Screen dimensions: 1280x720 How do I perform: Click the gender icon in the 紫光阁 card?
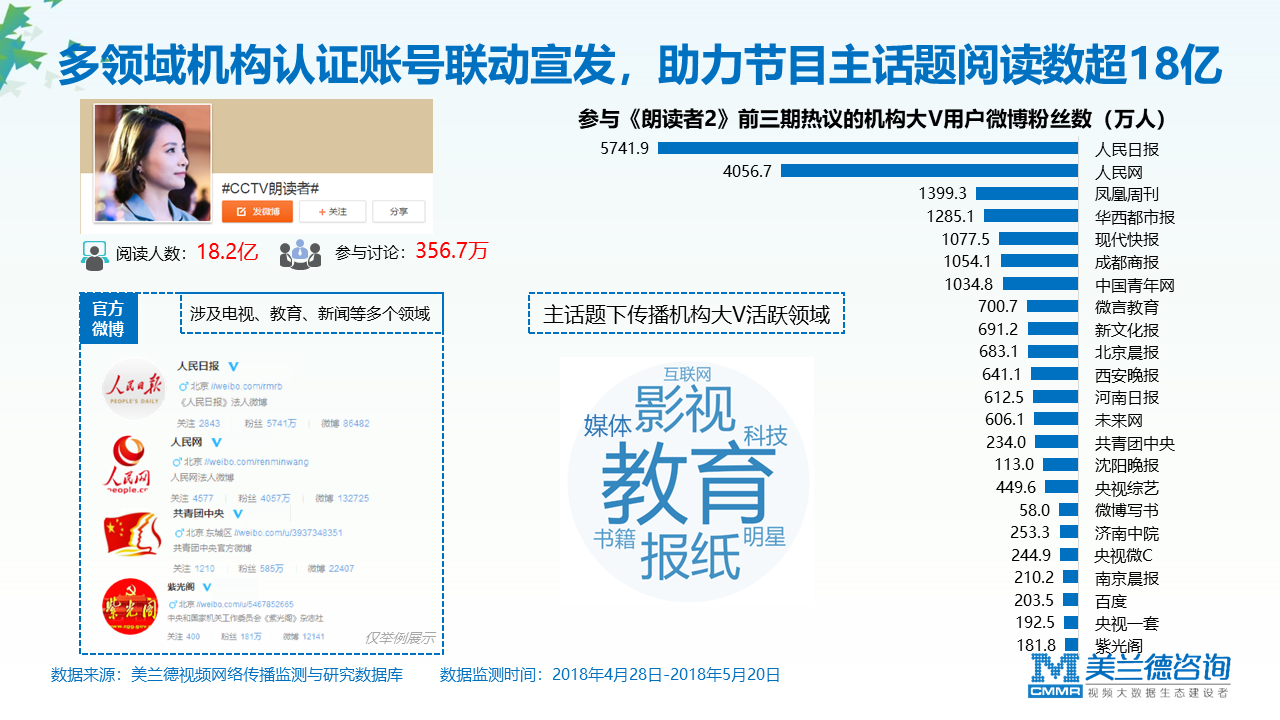174,605
